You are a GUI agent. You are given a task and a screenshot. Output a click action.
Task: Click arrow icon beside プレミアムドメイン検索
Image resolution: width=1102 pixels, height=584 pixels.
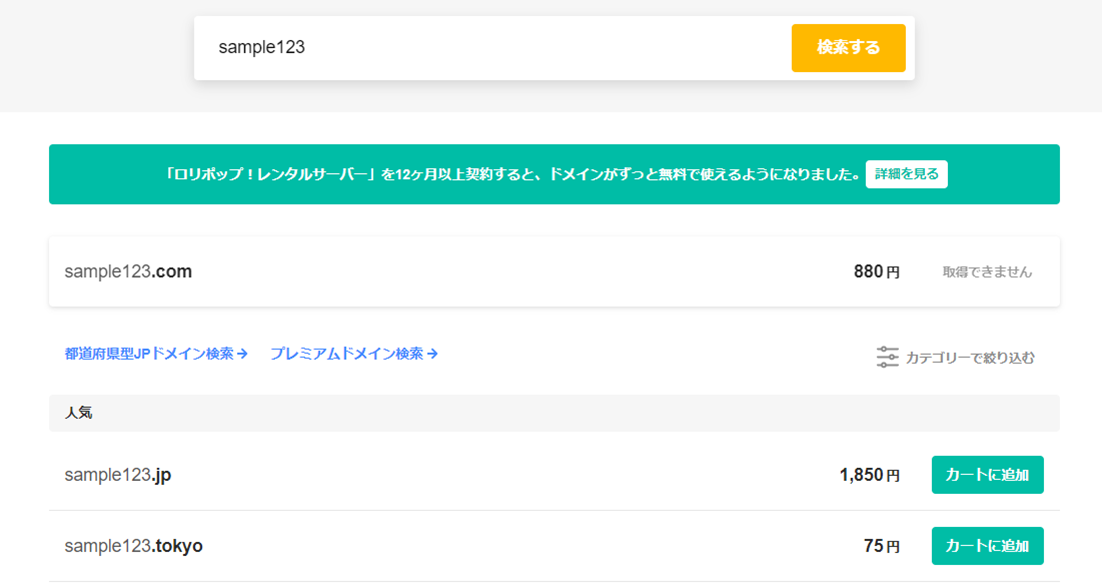point(433,354)
